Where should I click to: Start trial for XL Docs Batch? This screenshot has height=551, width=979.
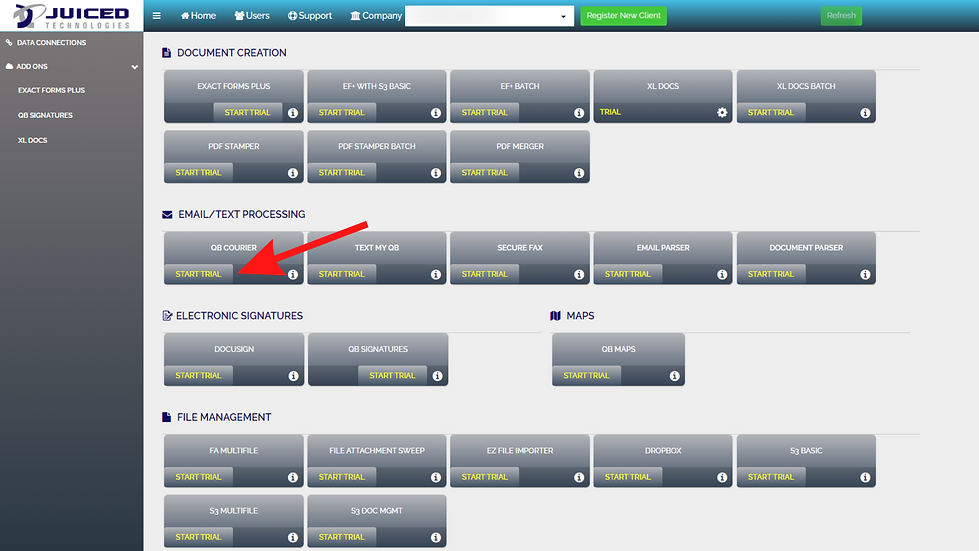771,112
